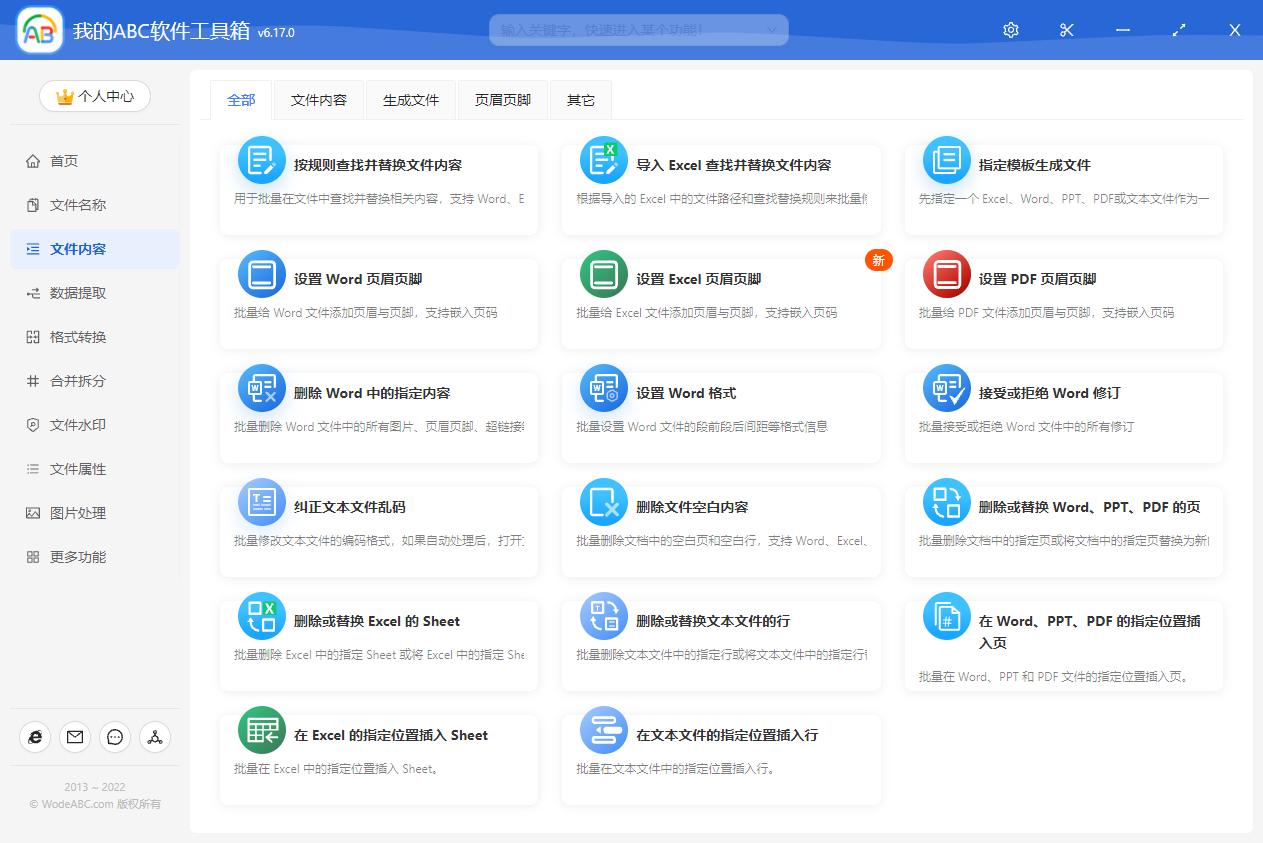Click the scissors tool icon in the title bar
Viewport: 1263px width, 843px height.
(x=1066, y=30)
